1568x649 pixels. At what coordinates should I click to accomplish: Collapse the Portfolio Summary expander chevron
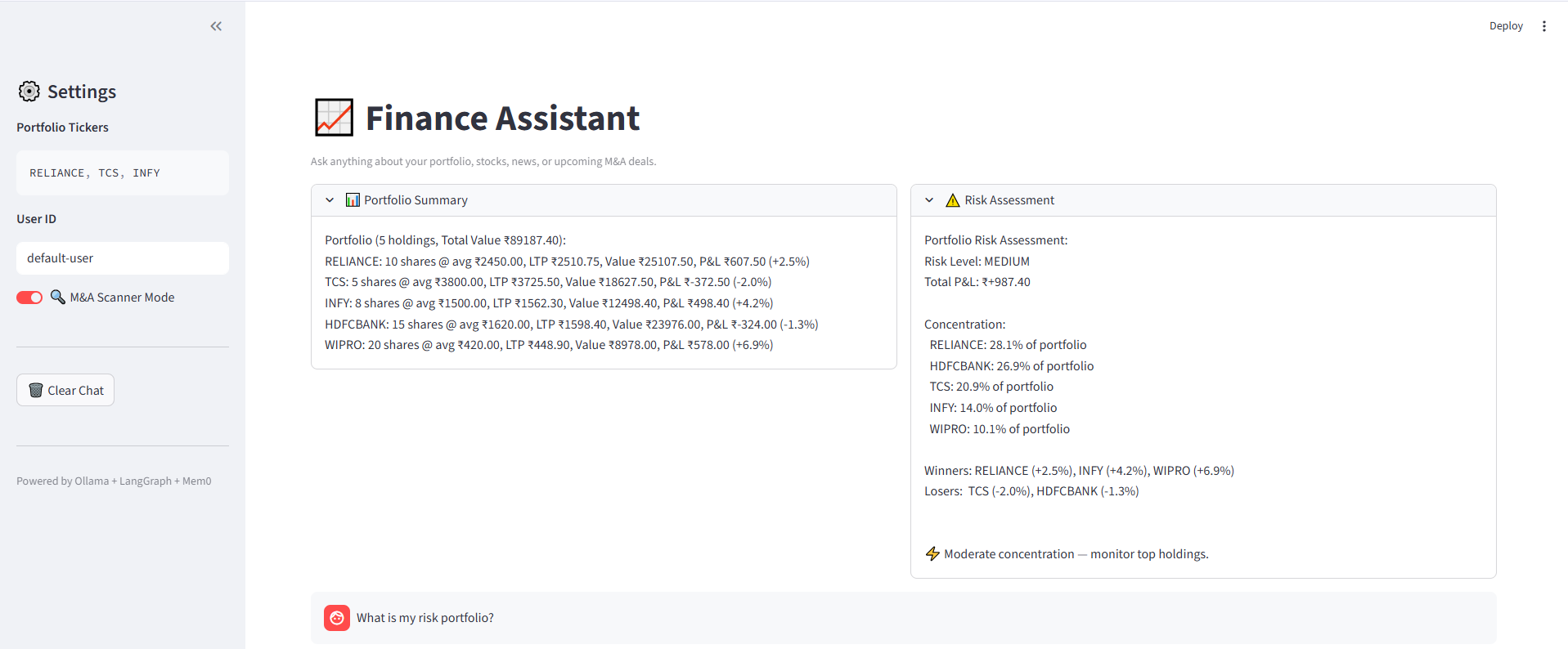click(330, 200)
